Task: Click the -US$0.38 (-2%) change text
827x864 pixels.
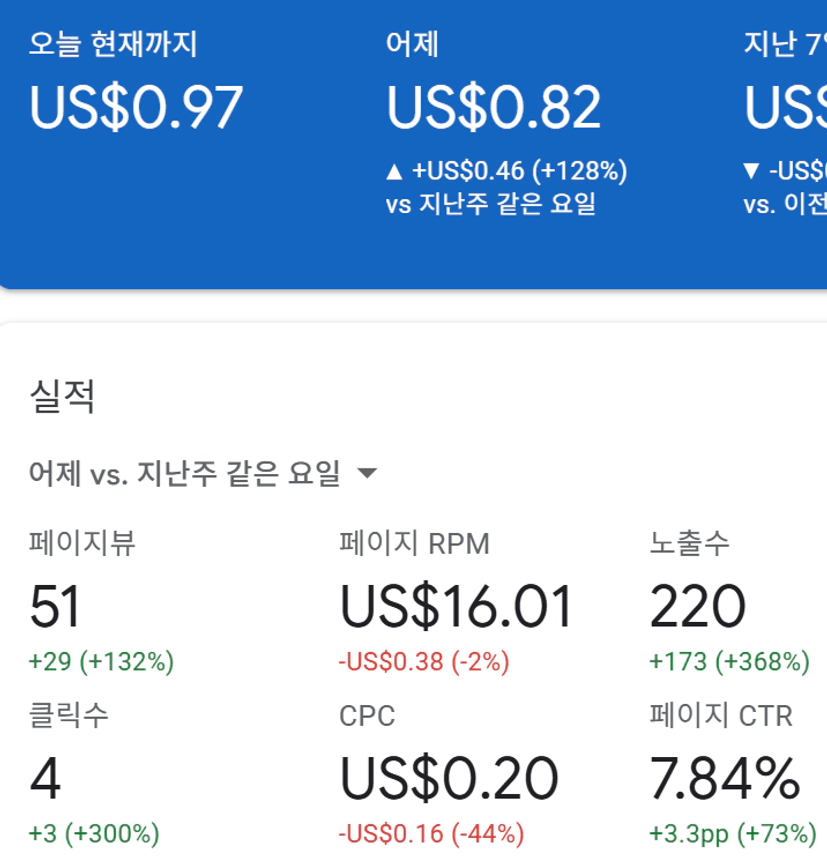Action: click(425, 661)
